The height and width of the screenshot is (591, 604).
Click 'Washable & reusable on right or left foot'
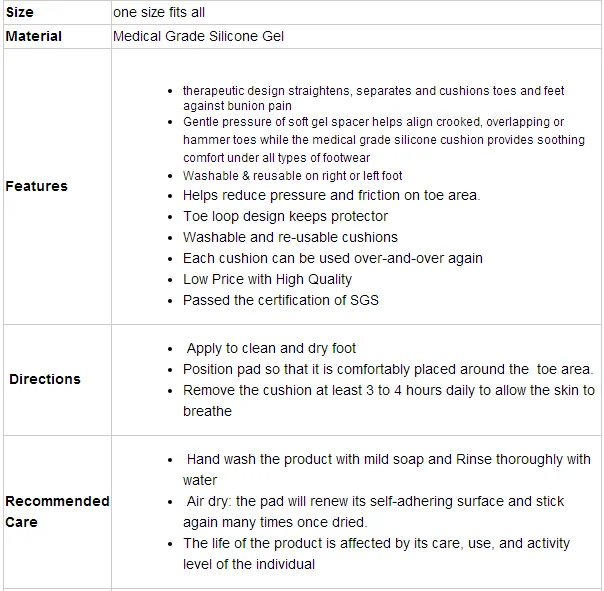click(x=292, y=176)
